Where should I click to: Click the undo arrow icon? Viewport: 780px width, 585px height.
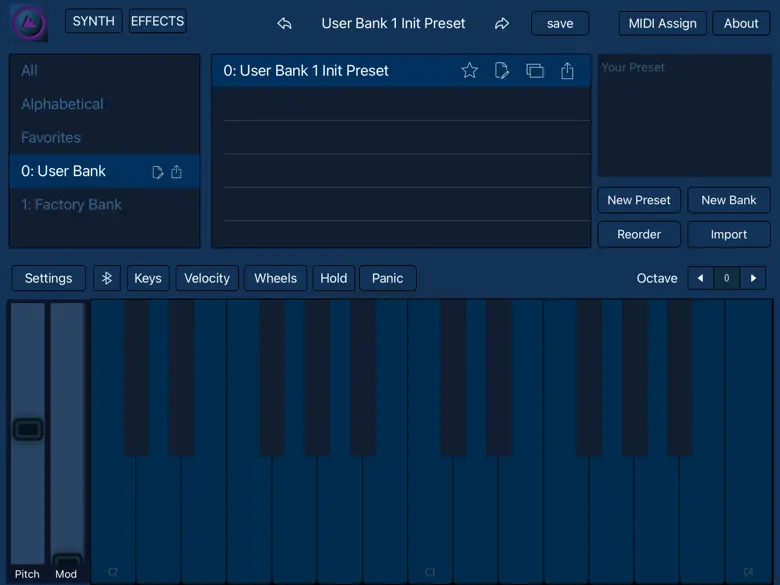(285, 23)
